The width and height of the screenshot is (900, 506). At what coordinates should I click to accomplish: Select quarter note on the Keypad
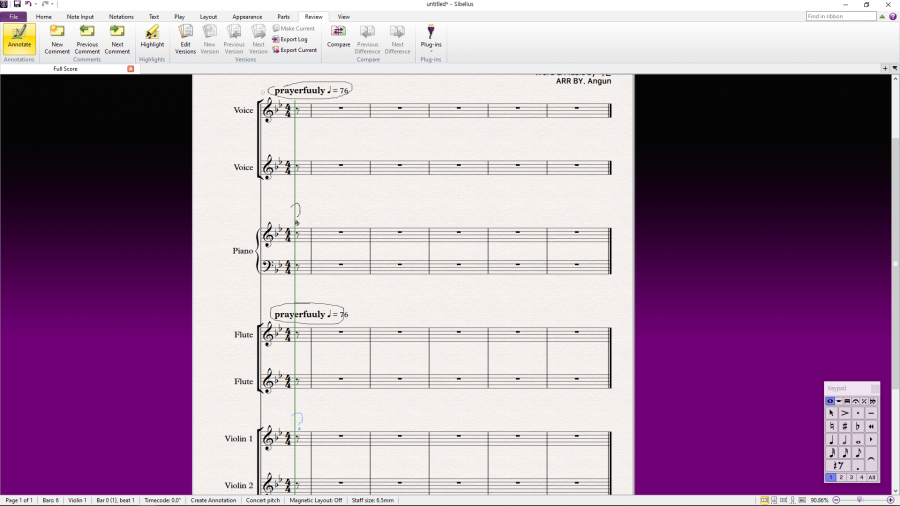[x=832, y=439]
